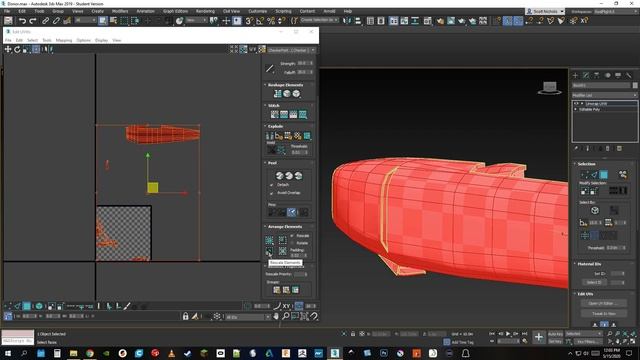Click the ViewCube in the viewport
This screenshot has height=360, width=640.
(x=549, y=88)
